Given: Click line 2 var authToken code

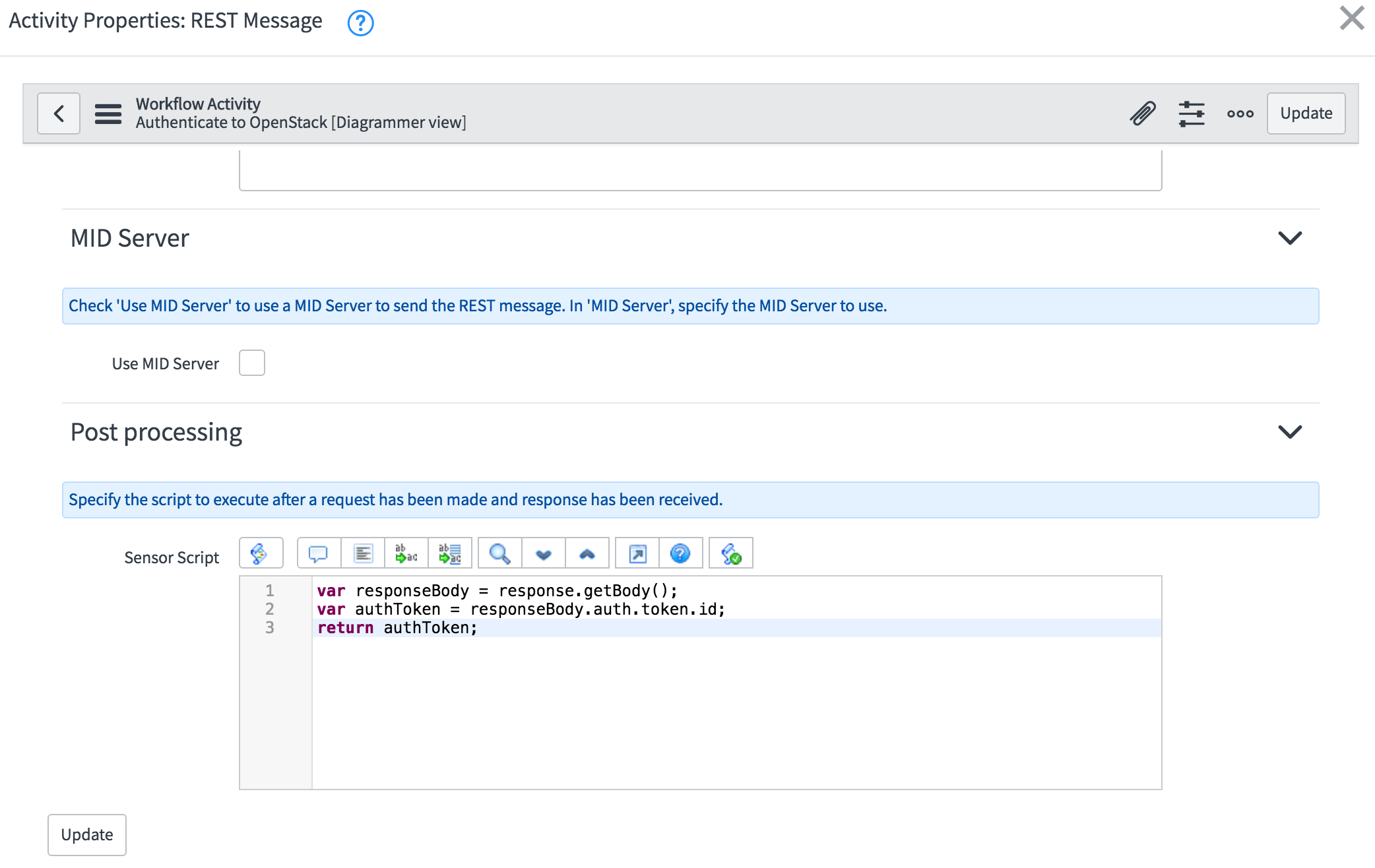Looking at the screenshot, I should click(x=521, y=609).
